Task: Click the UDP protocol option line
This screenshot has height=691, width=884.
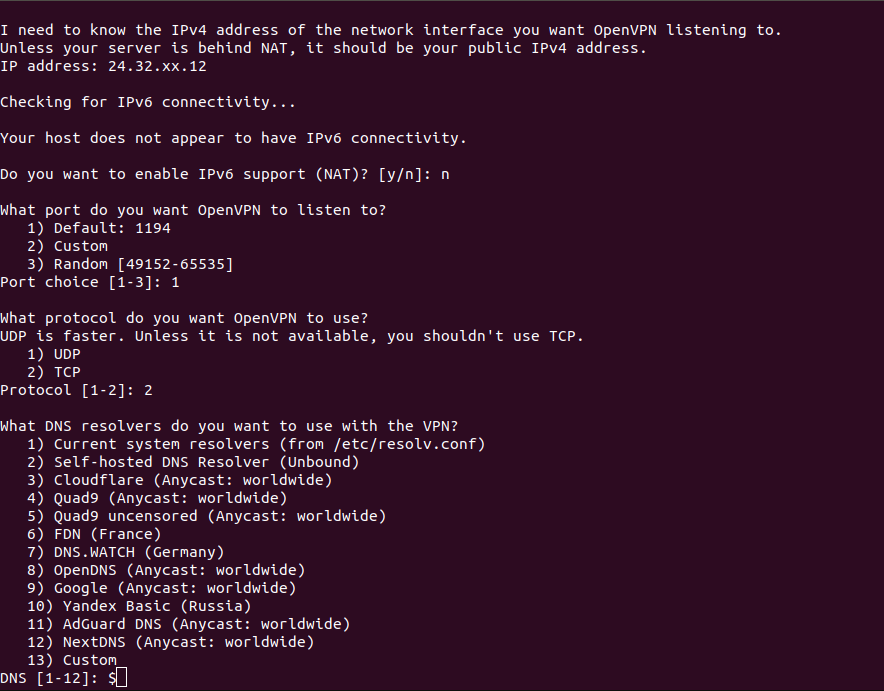Action: [x=54, y=355]
